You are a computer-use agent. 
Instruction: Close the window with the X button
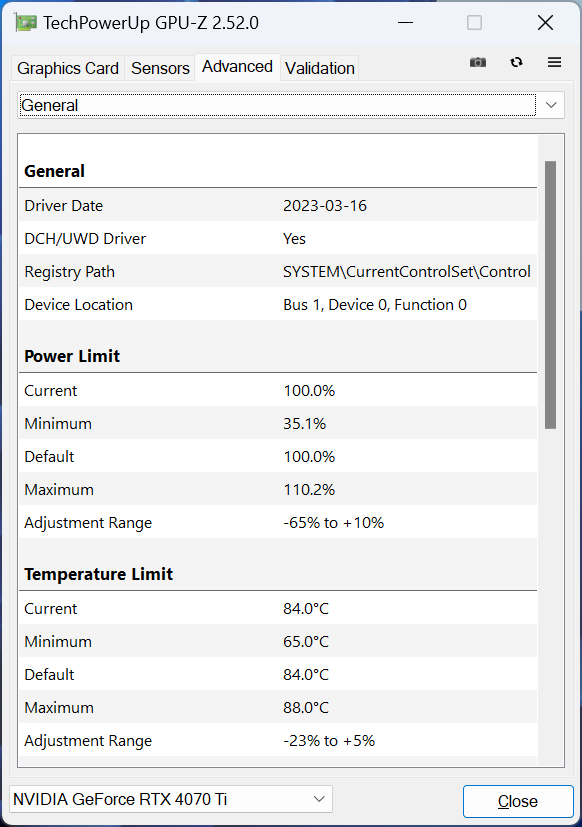click(x=545, y=23)
